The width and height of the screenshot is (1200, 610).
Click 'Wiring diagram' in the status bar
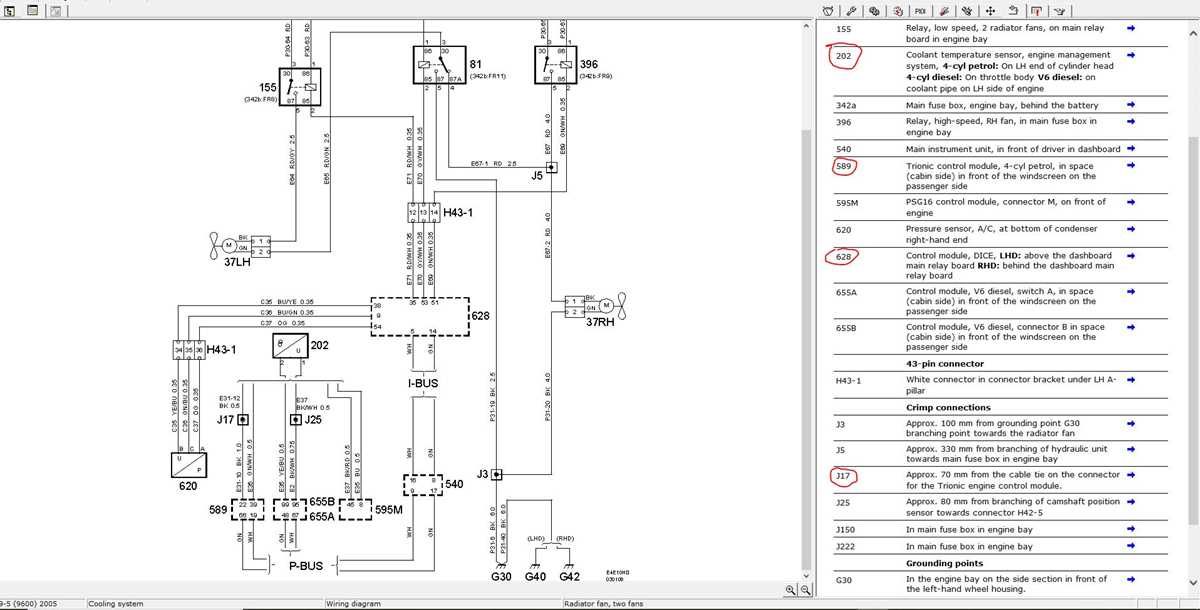[x=353, y=604]
